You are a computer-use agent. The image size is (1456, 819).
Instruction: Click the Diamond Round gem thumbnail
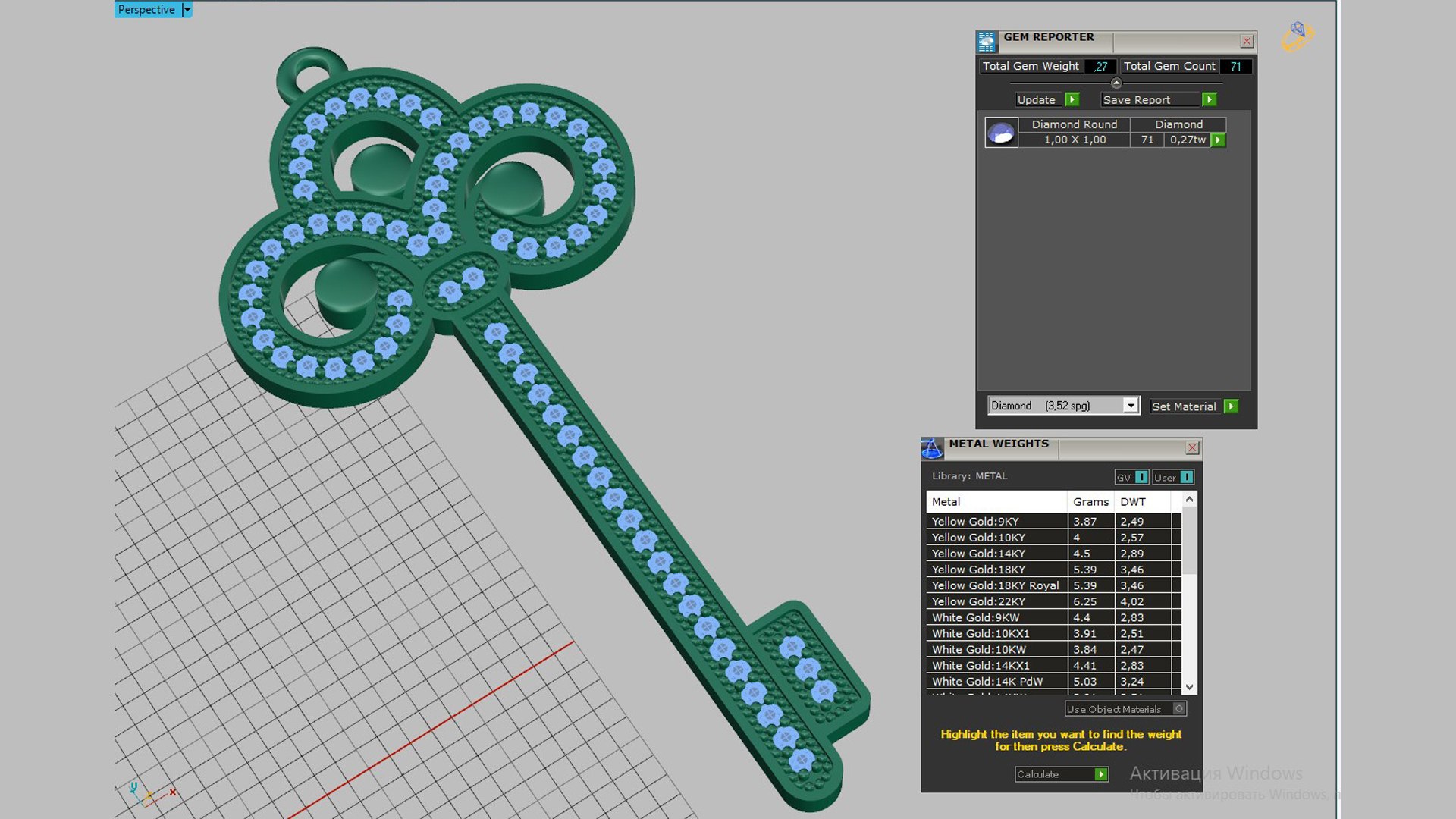pos(1001,133)
